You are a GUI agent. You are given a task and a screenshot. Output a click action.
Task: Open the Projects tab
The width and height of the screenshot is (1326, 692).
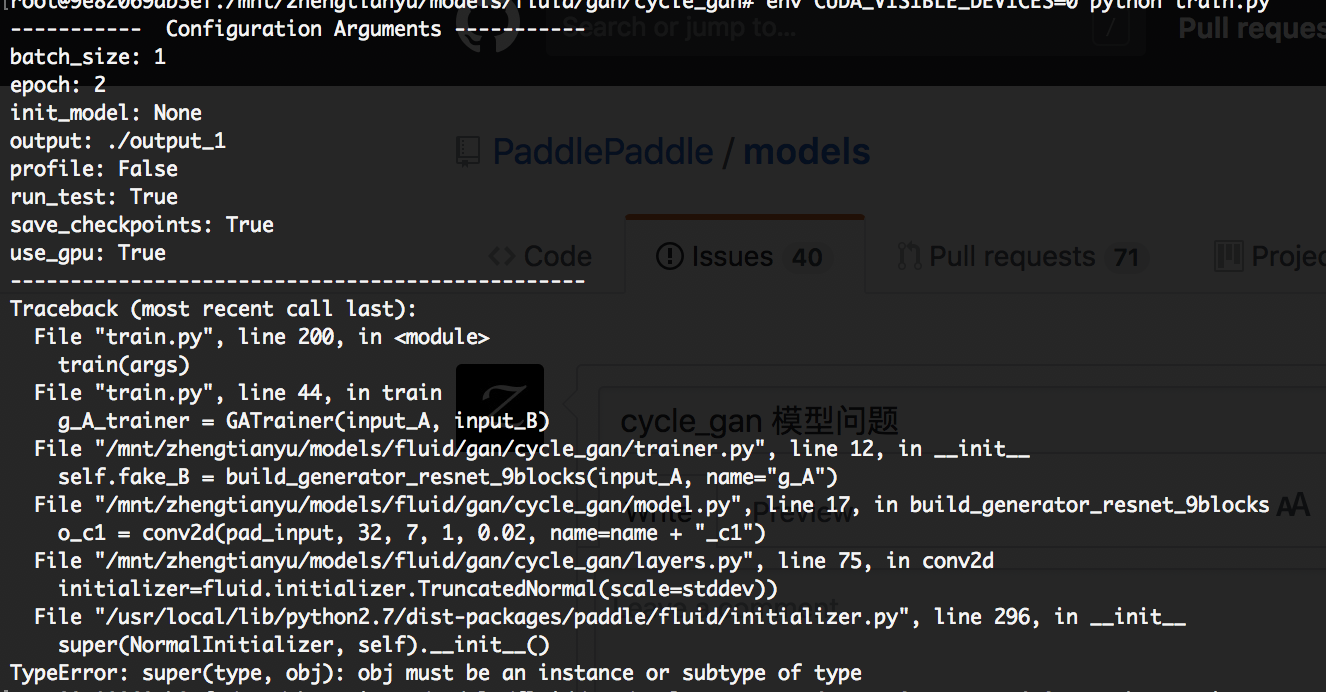(1270, 257)
